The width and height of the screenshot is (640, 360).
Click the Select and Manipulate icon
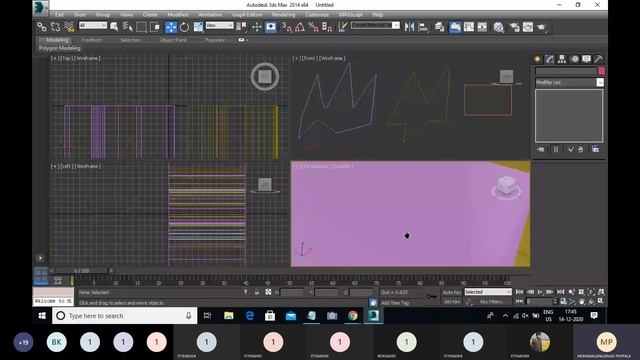pyautogui.click(x=257, y=27)
